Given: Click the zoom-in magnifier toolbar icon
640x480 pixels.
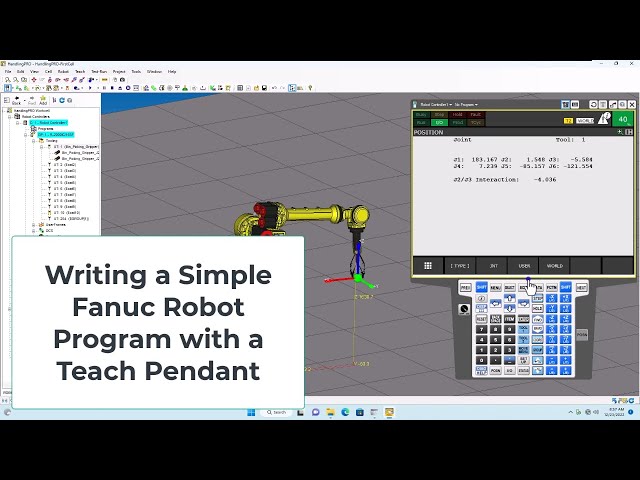Looking at the screenshot, I should pyautogui.click(x=8, y=80).
